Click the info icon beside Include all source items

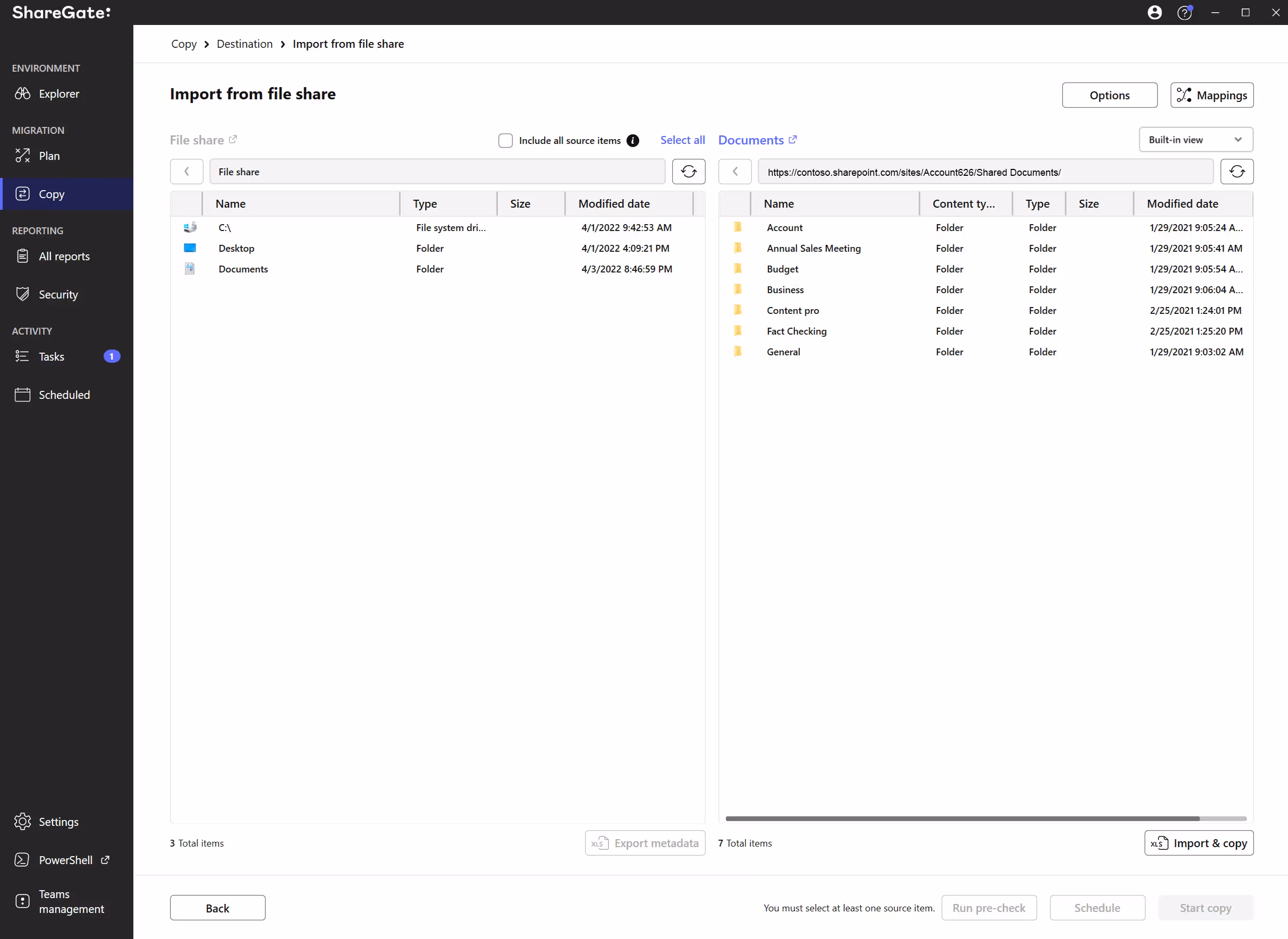coord(632,140)
